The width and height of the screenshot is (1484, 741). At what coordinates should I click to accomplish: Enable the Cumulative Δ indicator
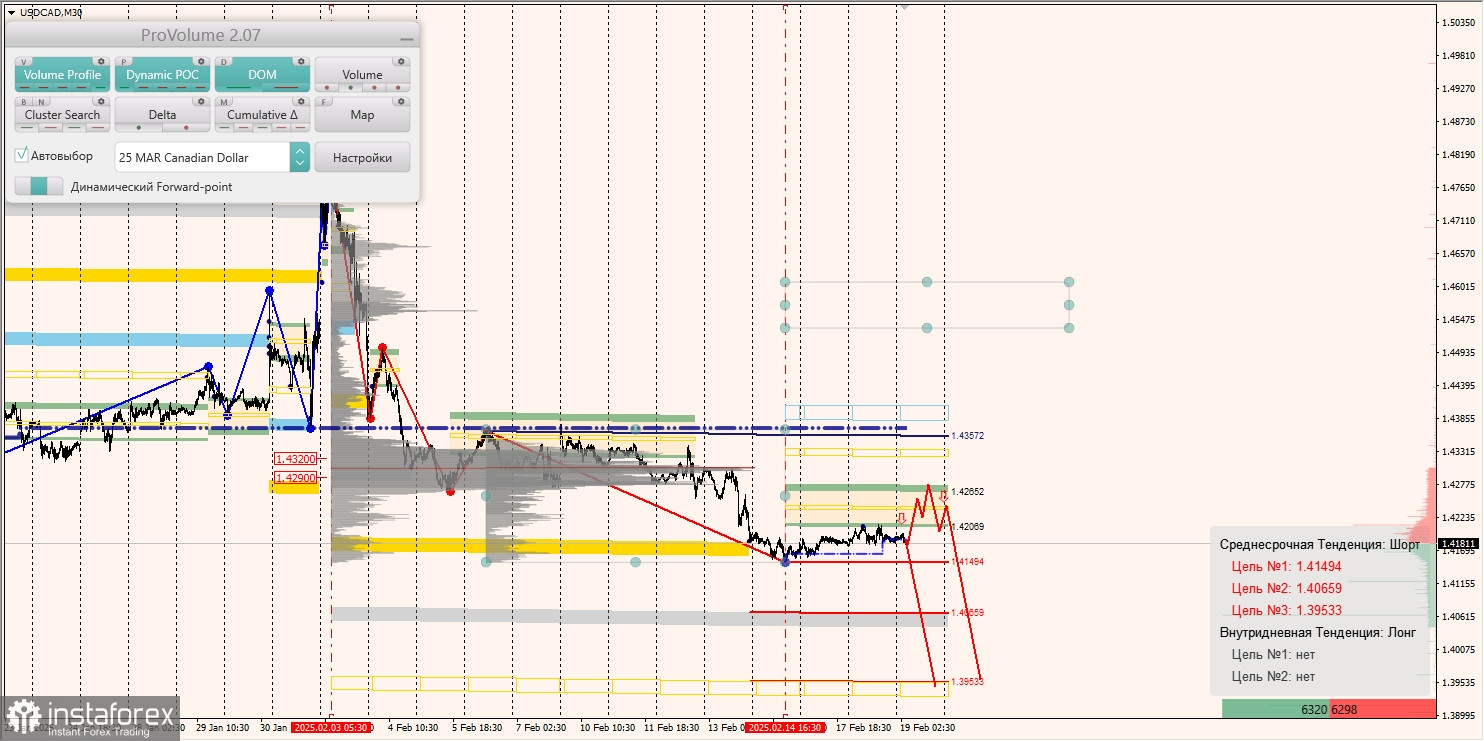pyautogui.click(x=262, y=115)
